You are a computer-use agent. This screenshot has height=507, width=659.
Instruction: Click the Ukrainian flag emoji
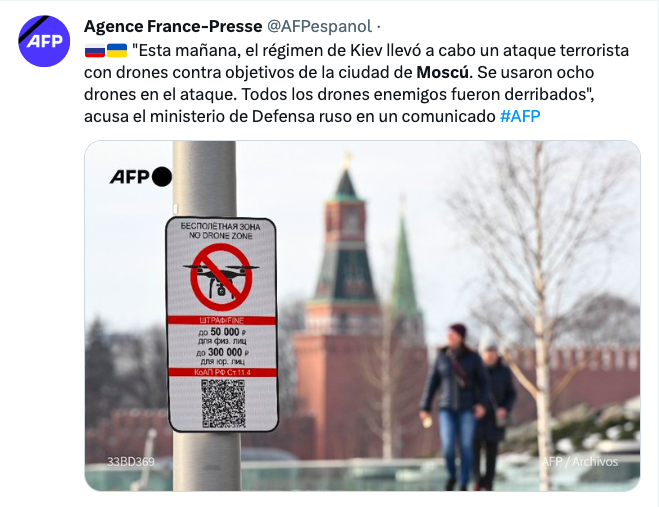click(x=117, y=51)
